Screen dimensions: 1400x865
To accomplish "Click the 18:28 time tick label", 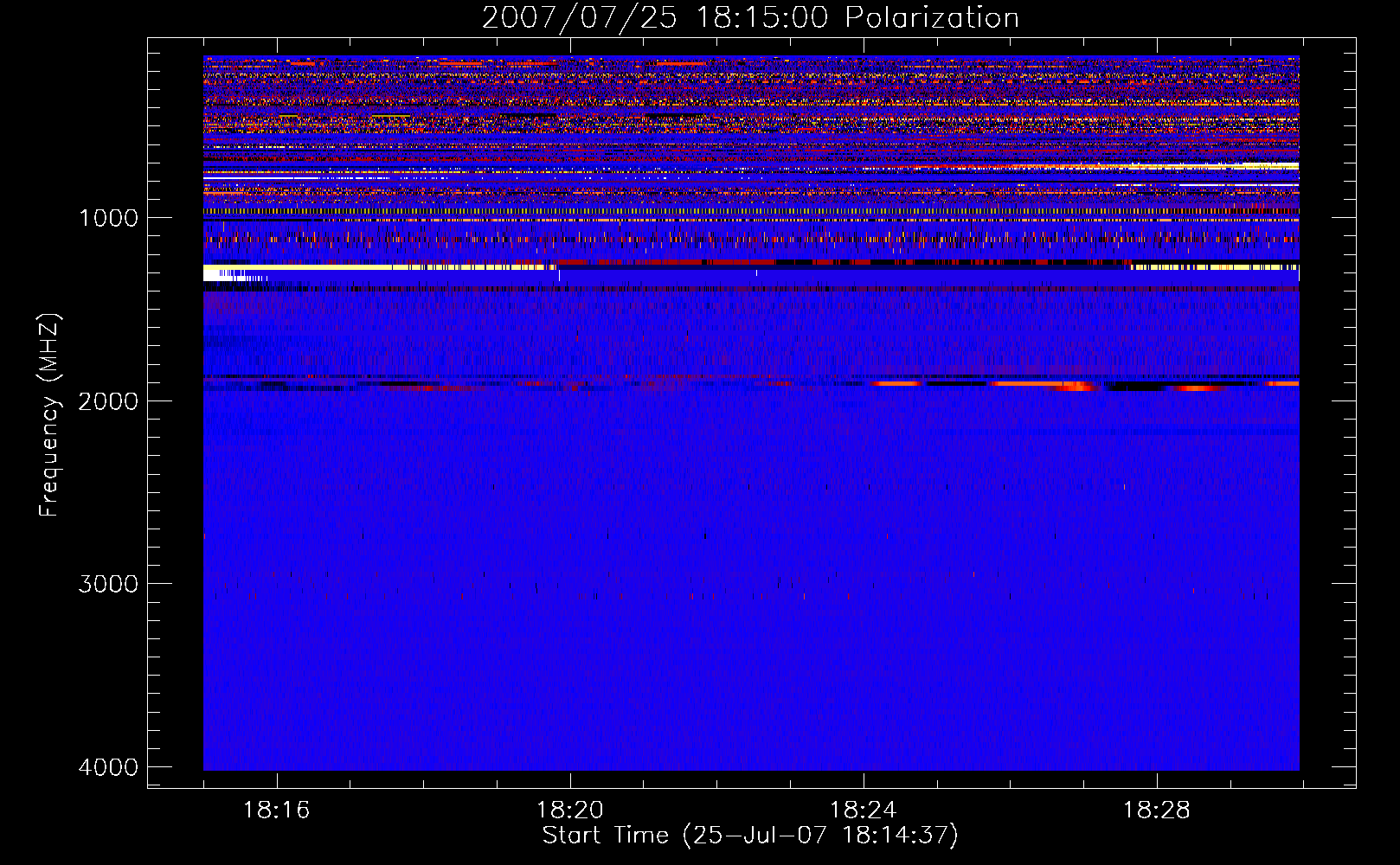I will click(1157, 811).
